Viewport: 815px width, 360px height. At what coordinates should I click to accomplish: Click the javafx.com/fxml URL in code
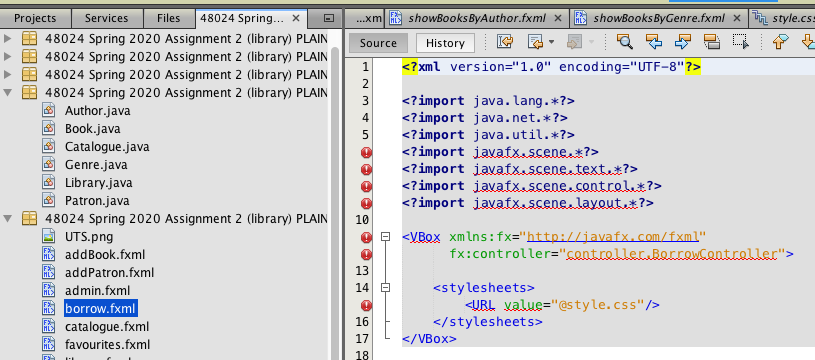(x=613, y=237)
